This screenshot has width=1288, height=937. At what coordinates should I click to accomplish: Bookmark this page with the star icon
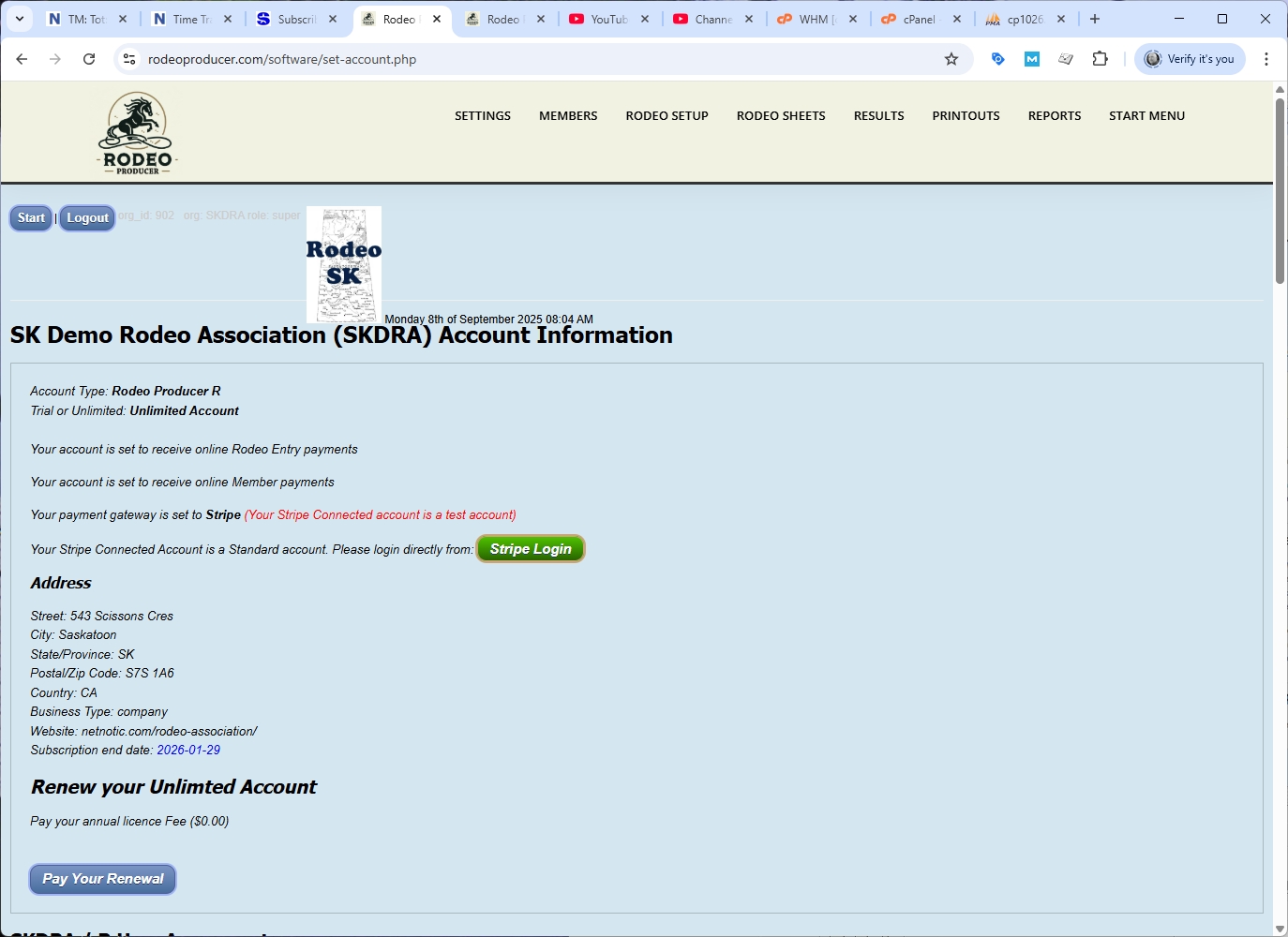(951, 59)
